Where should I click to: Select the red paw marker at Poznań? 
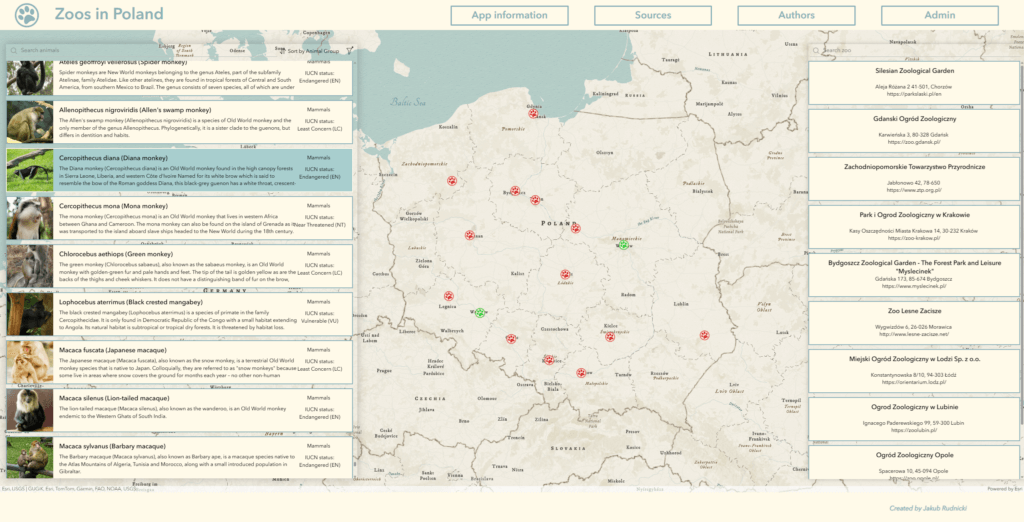point(470,235)
